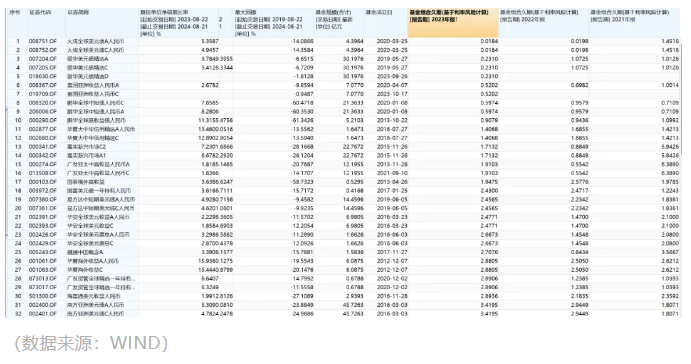Select fund code 007205.OF
Image resolution: width=691 pixels, height=364 pixels.
(x=43, y=68)
